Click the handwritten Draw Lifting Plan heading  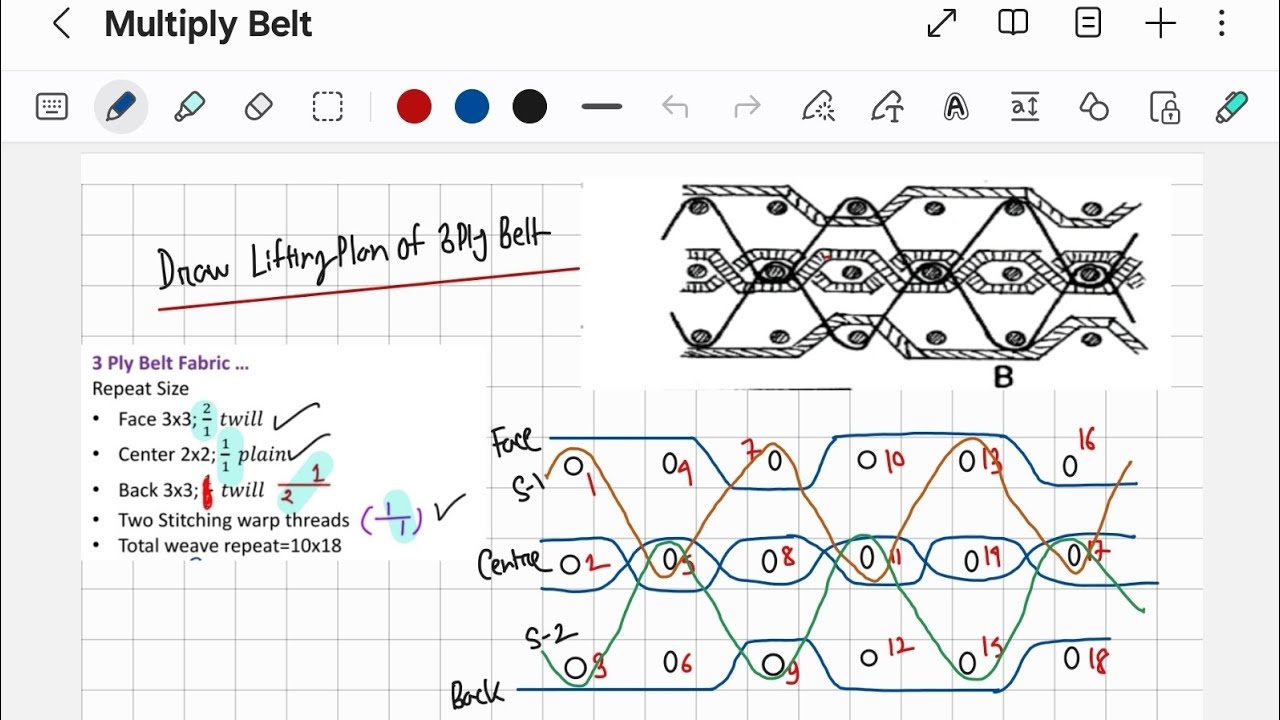point(355,255)
